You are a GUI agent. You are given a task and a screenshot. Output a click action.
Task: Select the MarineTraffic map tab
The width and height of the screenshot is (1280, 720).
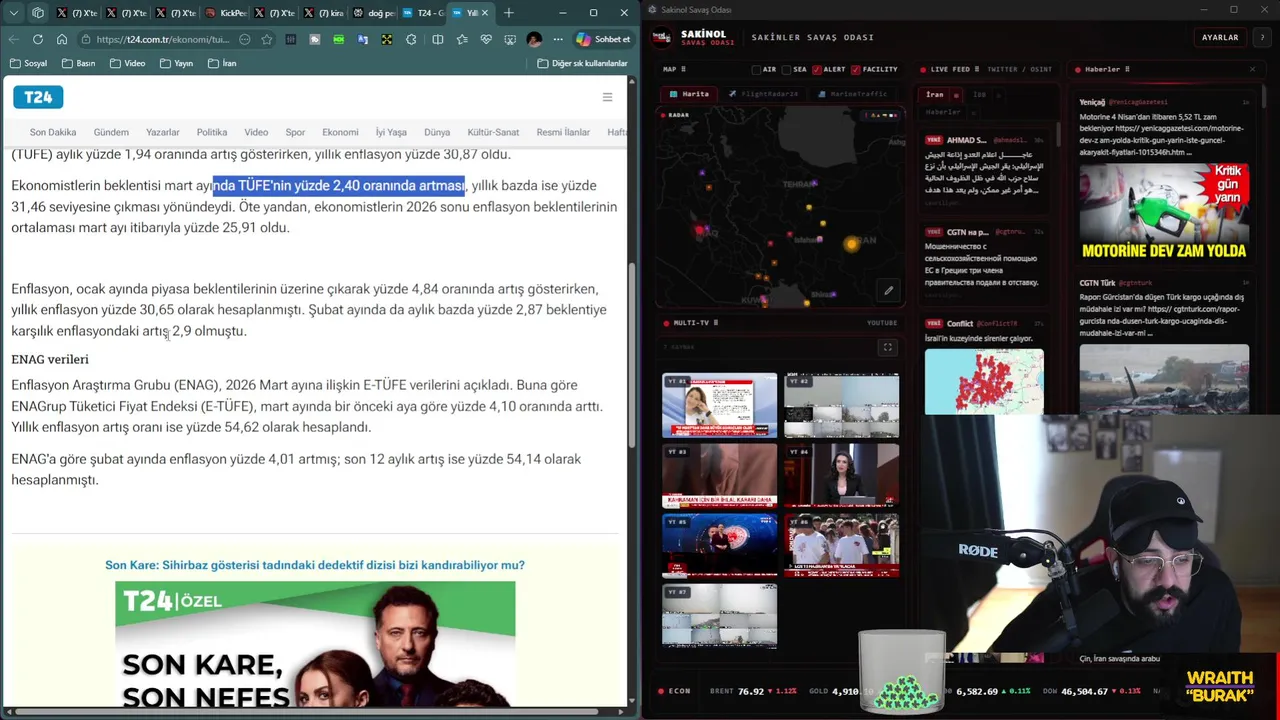(x=853, y=94)
